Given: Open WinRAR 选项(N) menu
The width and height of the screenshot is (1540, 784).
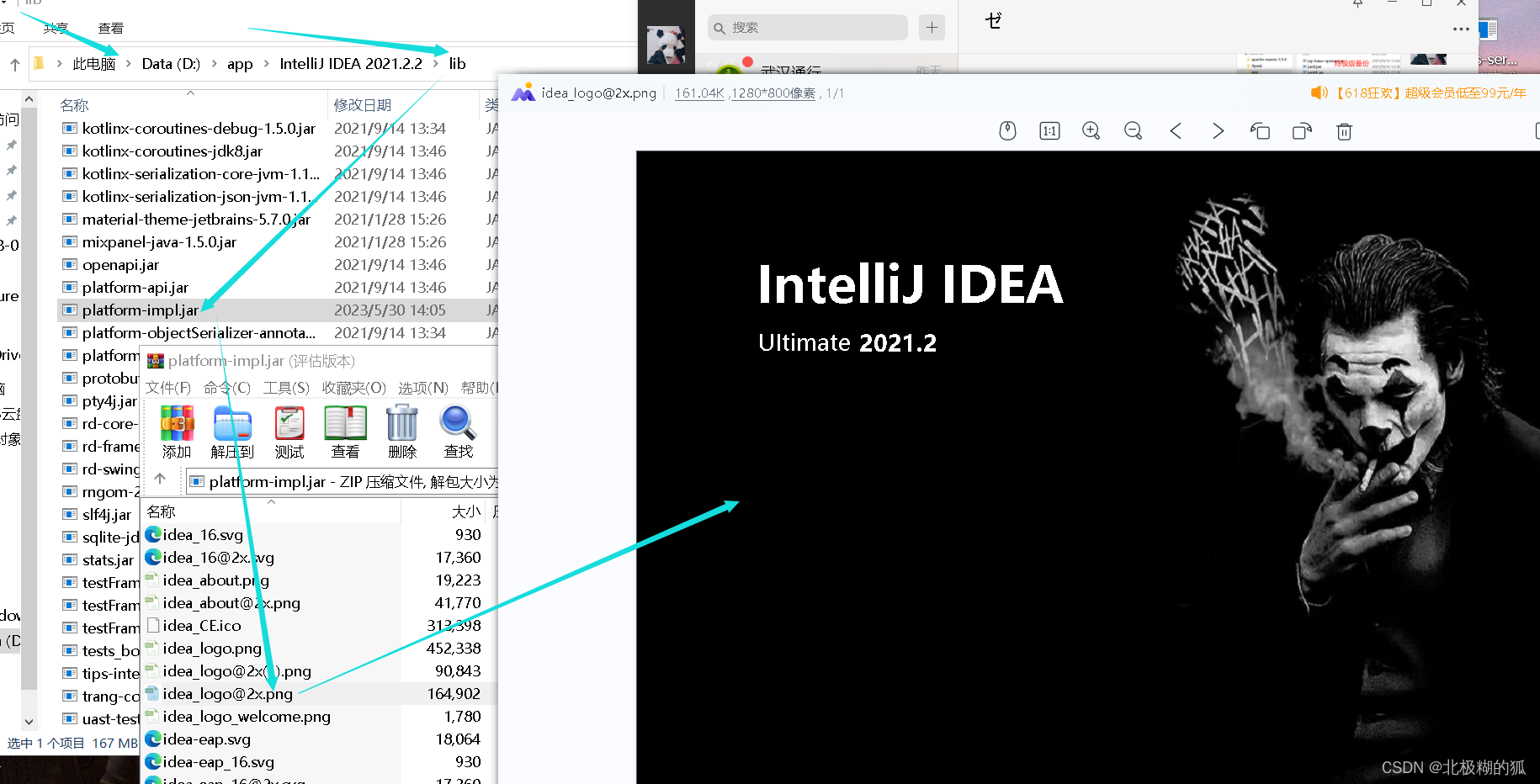Looking at the screenshot, I should pyautogui.click(x=423, y=388).
